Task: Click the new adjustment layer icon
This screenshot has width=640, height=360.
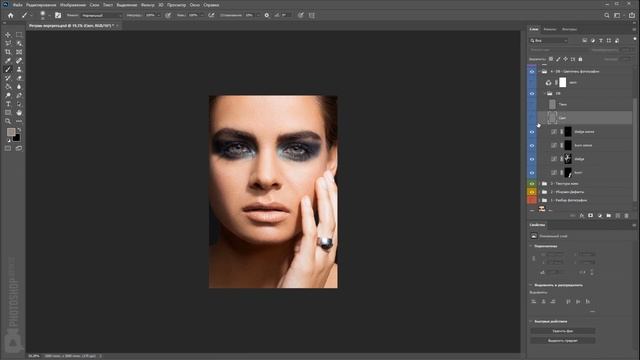Action: click(600, 216)
